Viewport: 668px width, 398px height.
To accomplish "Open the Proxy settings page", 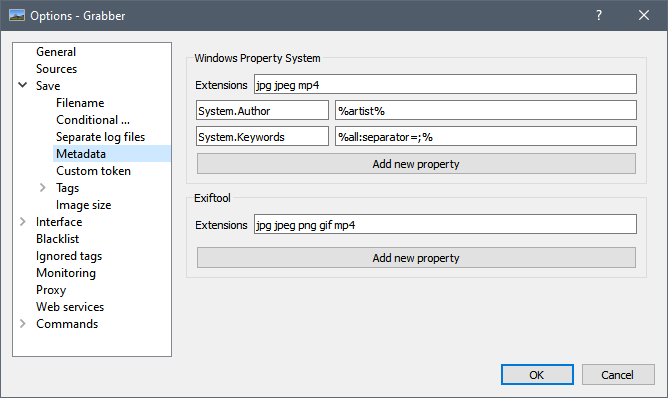I will pos(51,290).
